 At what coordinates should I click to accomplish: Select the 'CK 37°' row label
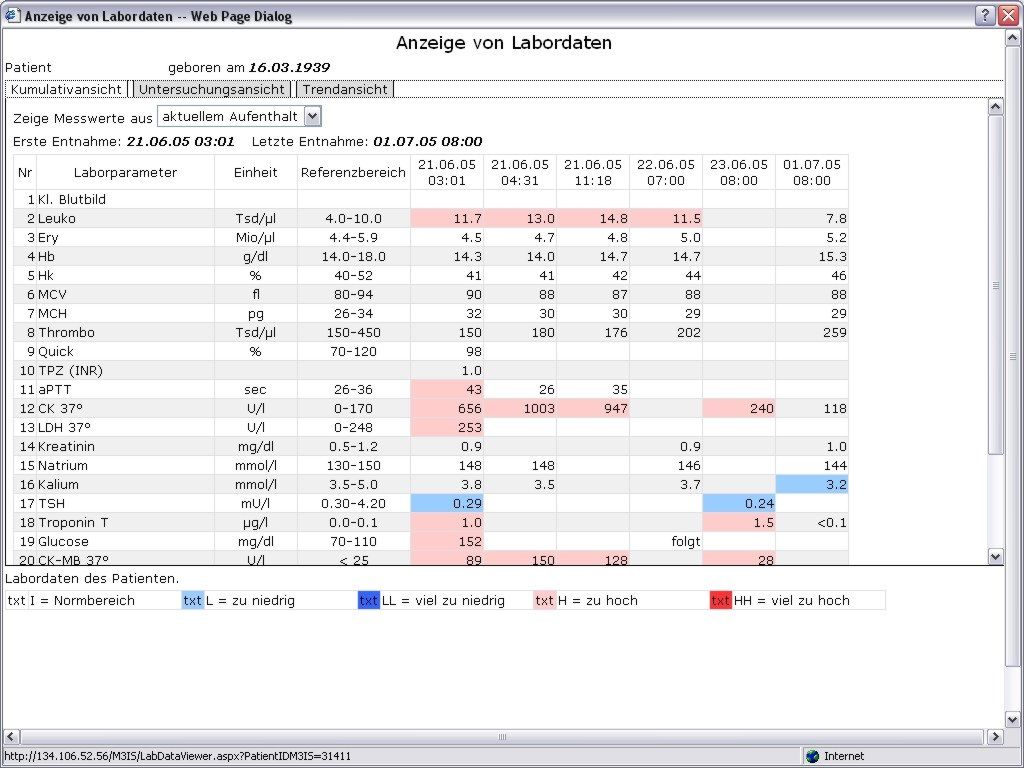[61, 408]
